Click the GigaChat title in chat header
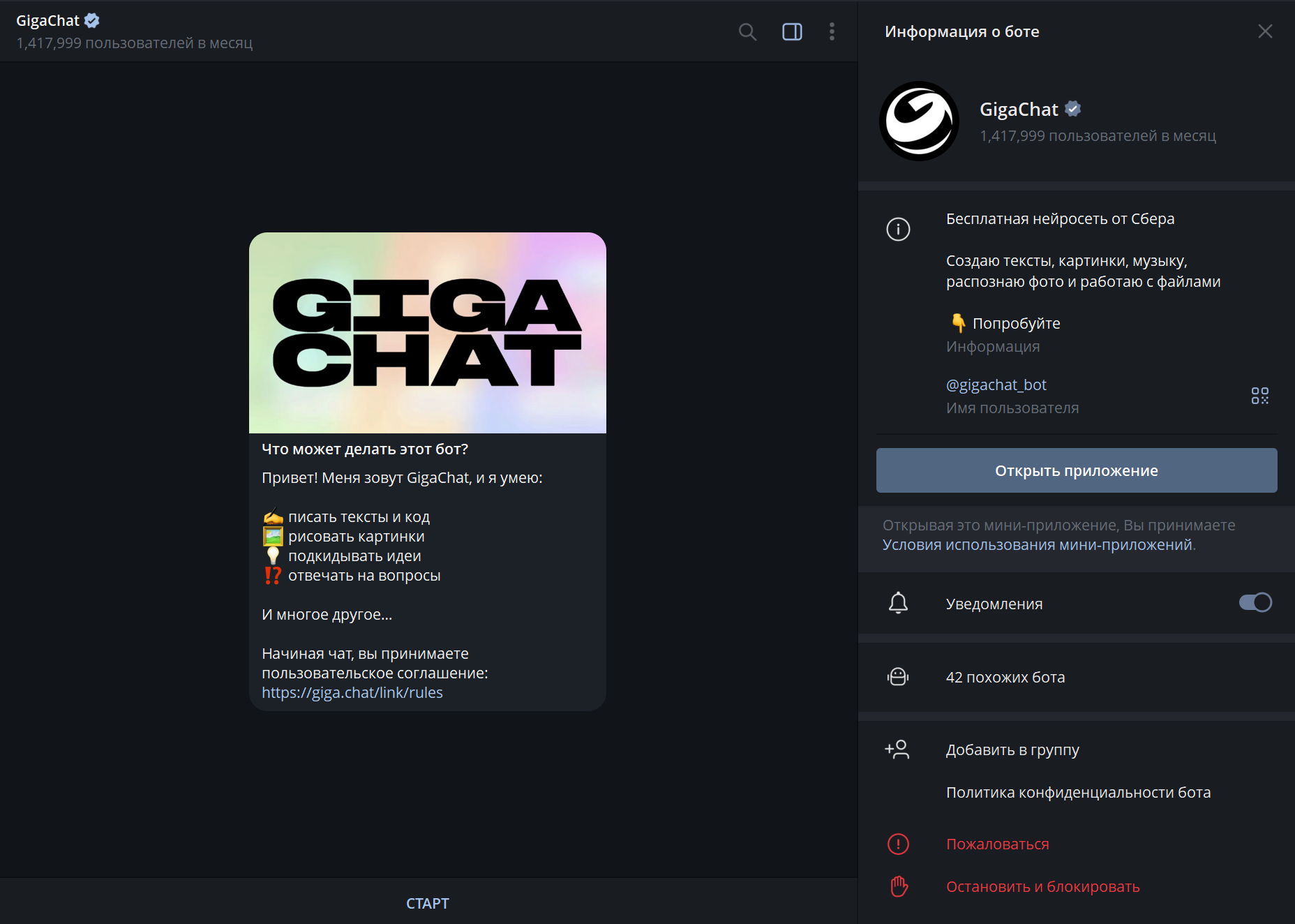 47,21
